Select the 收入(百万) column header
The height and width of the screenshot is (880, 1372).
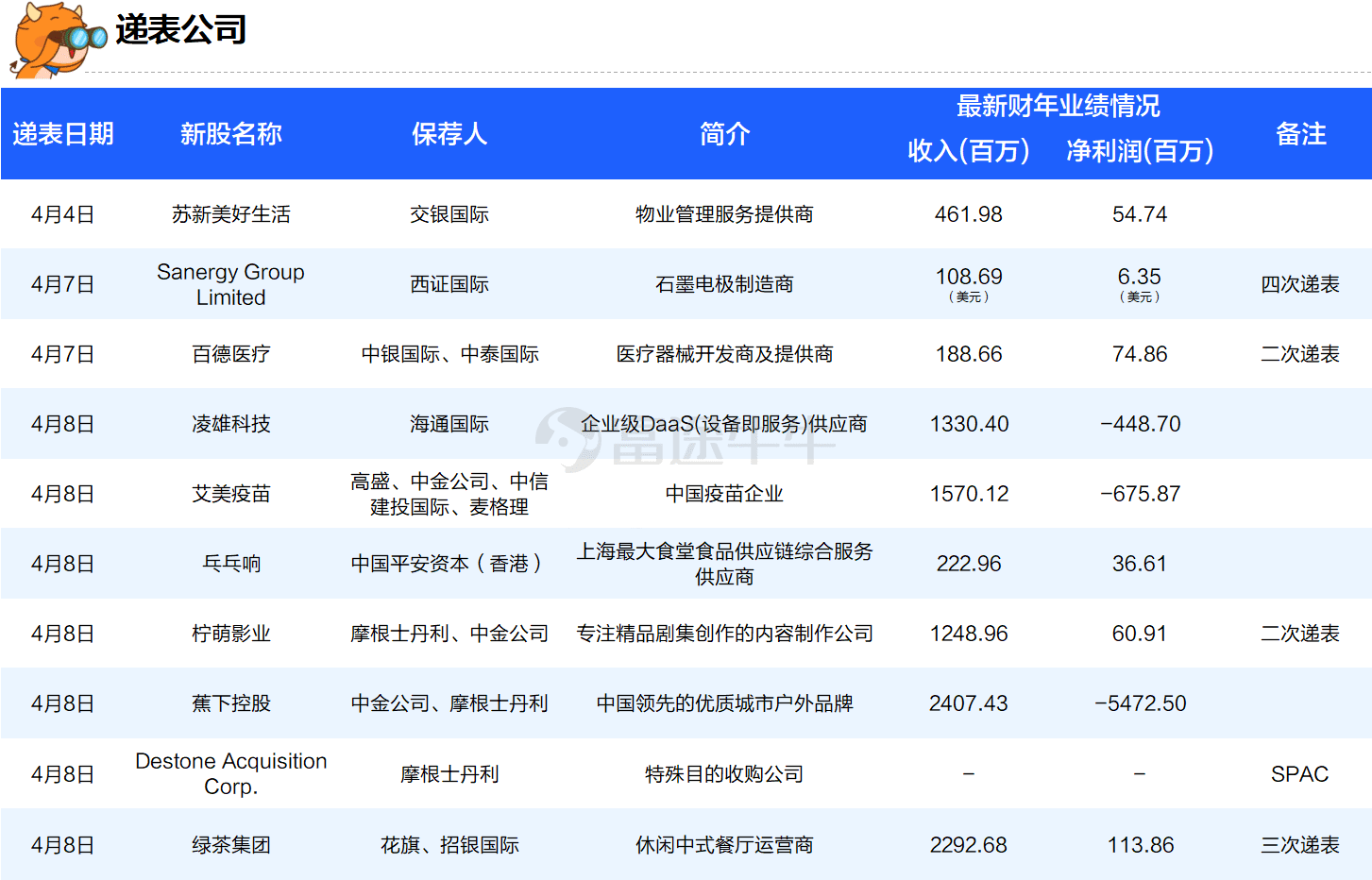point(969,151)
